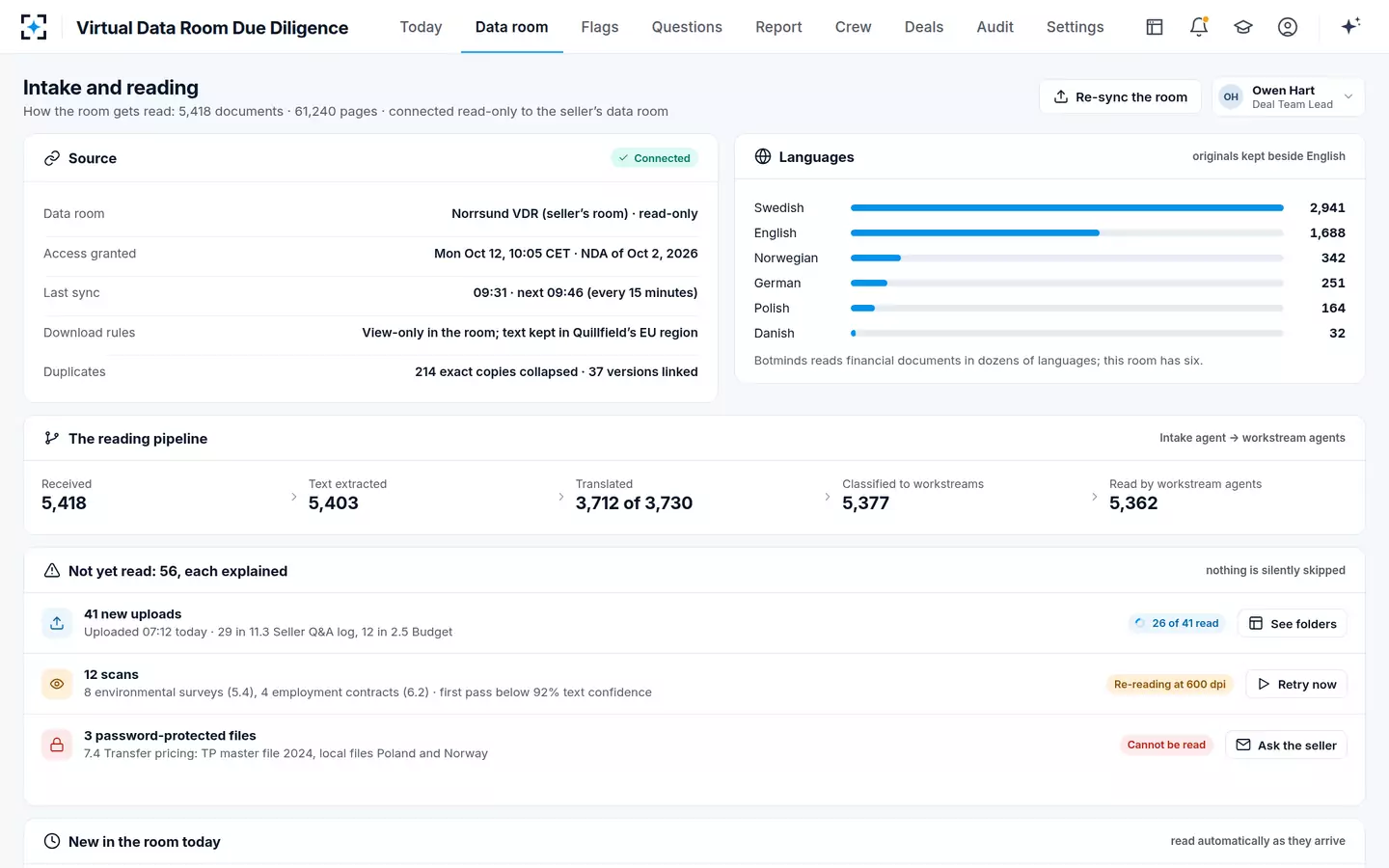
Task: Click the Download rules View-only value
Action: (x=530, y=332)
